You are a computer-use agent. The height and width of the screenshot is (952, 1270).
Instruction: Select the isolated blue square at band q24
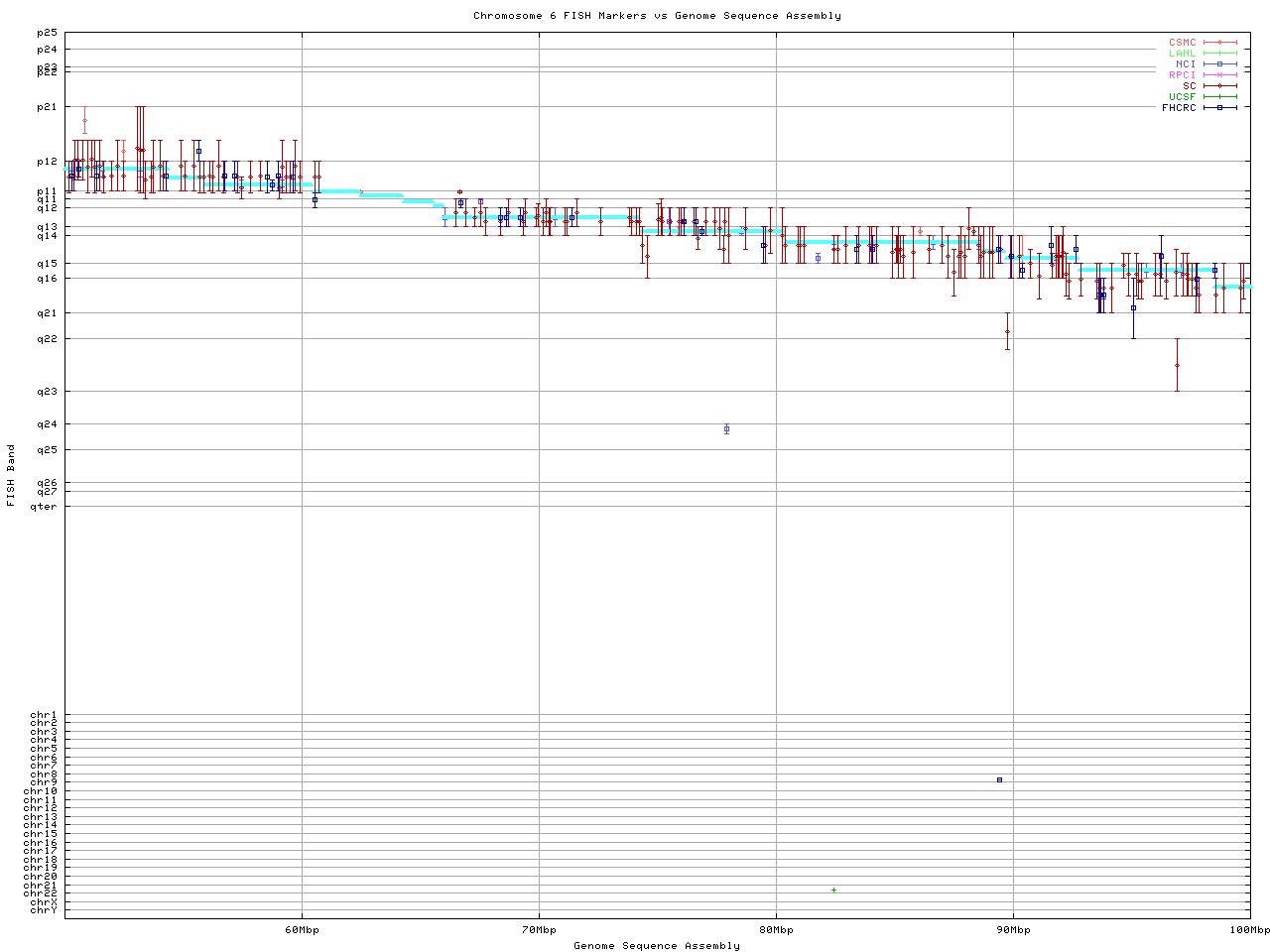[x=726, y=429]
